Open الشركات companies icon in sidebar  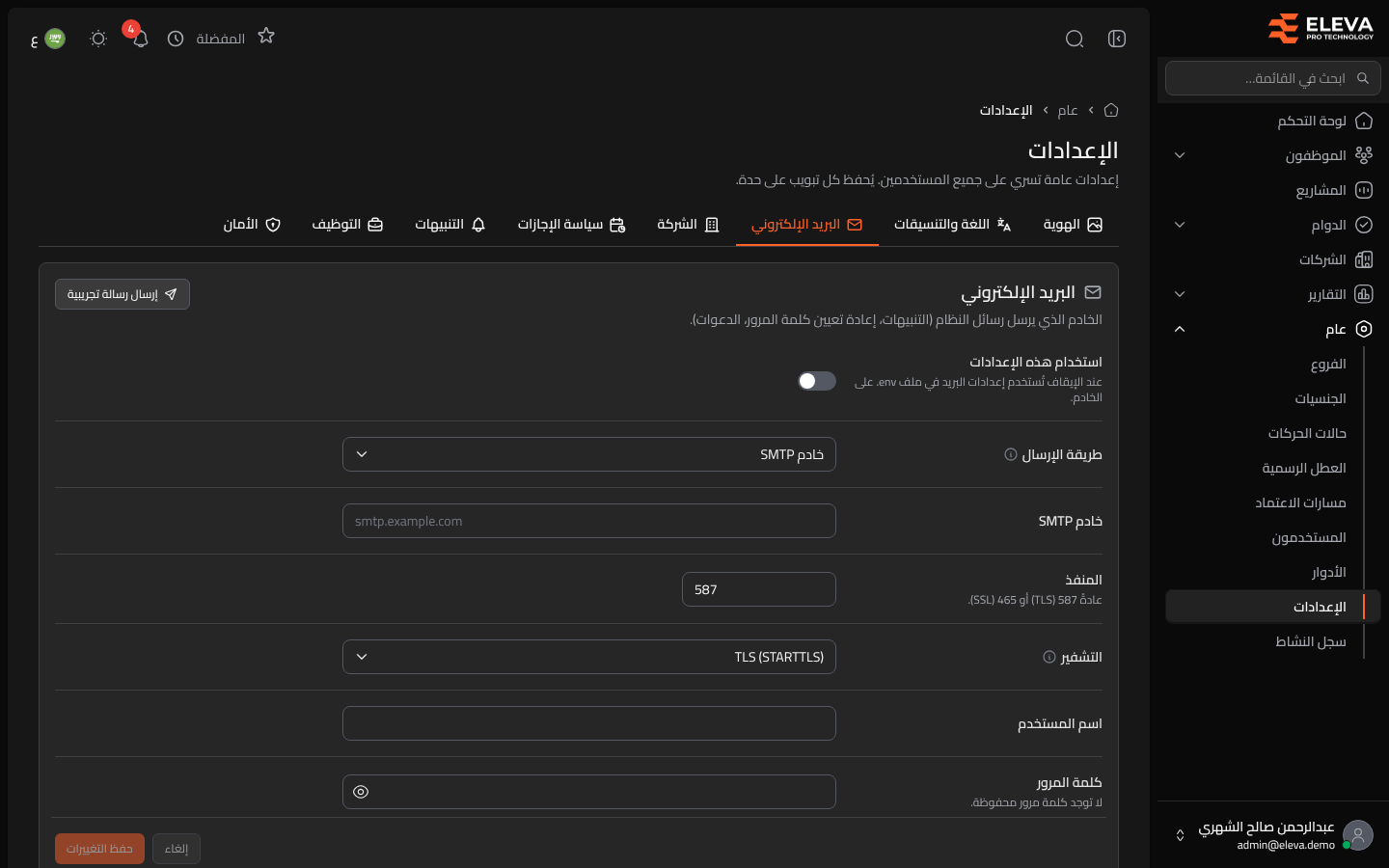1364,259
